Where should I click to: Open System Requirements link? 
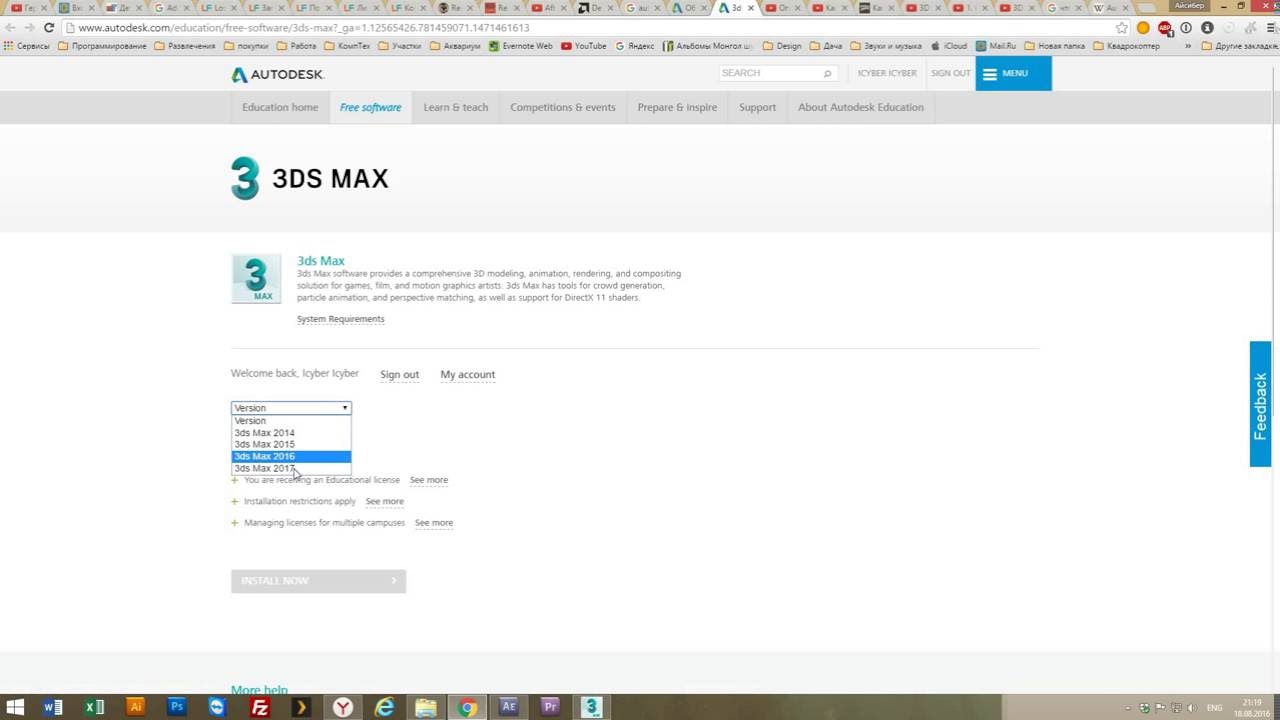point(341,319)
